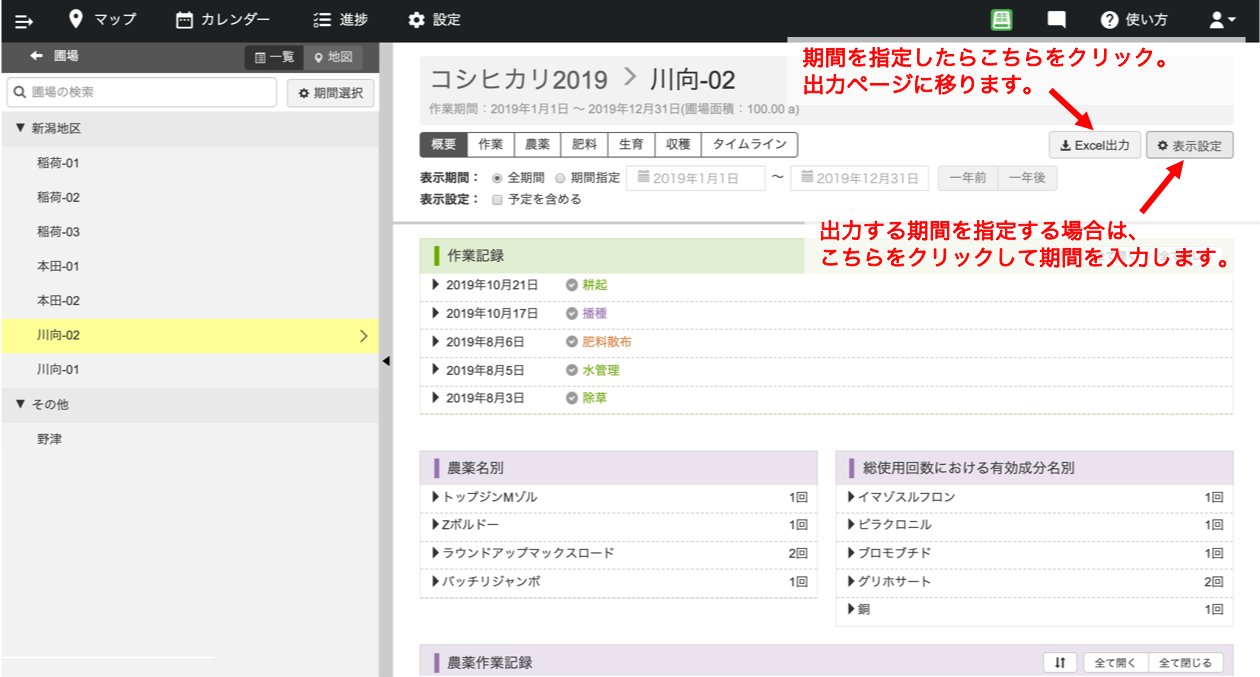The width and height of the screenshot is (1260, 677).
Task: Switch to the タイムライン tab
Action: 750,145
